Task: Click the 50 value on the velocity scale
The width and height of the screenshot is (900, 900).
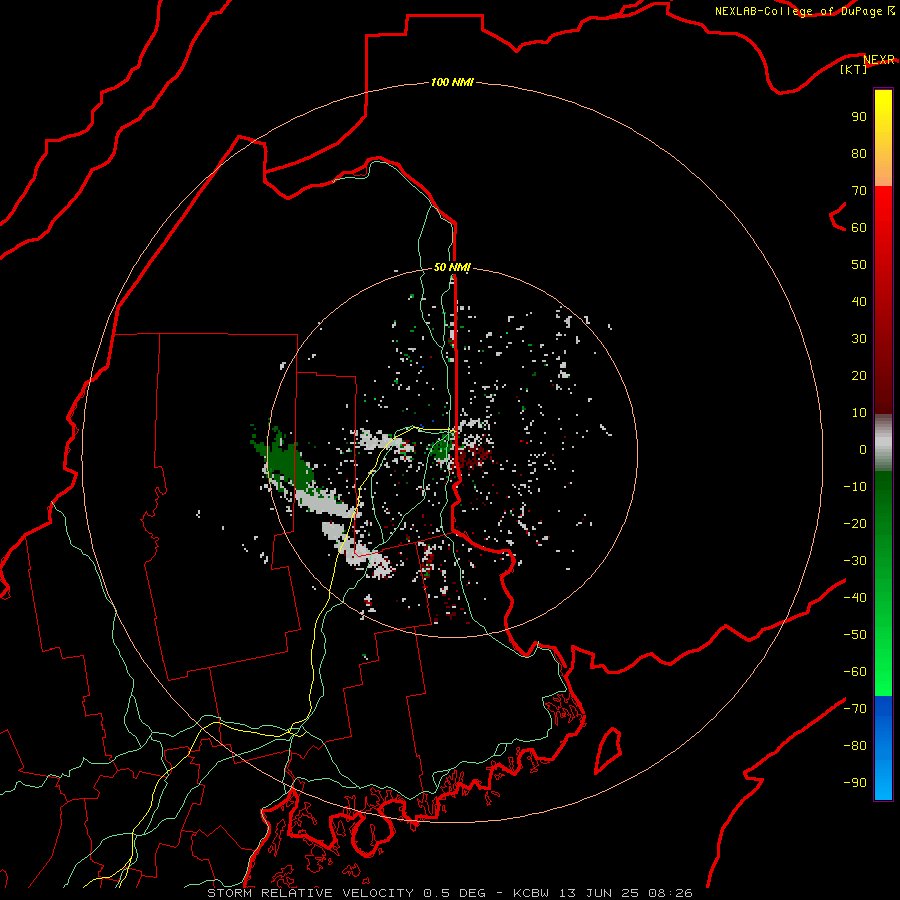Action: click(859, 265)
